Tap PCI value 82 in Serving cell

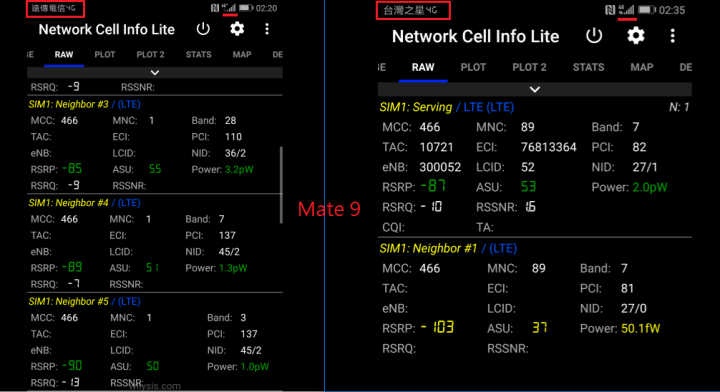[x=639, y=147]
